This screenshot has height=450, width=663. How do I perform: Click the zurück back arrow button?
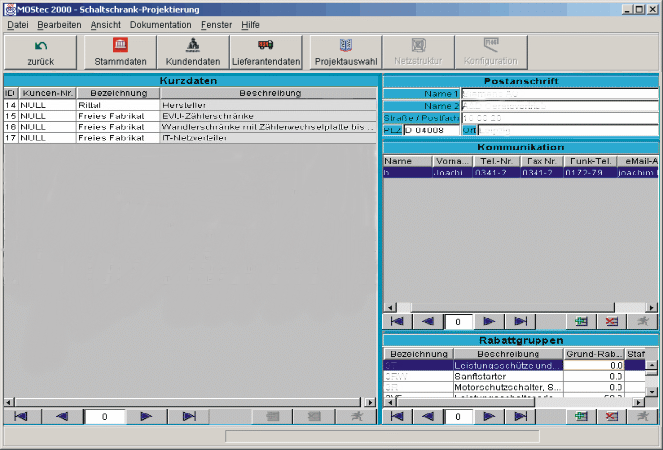[x=40, y=52]
